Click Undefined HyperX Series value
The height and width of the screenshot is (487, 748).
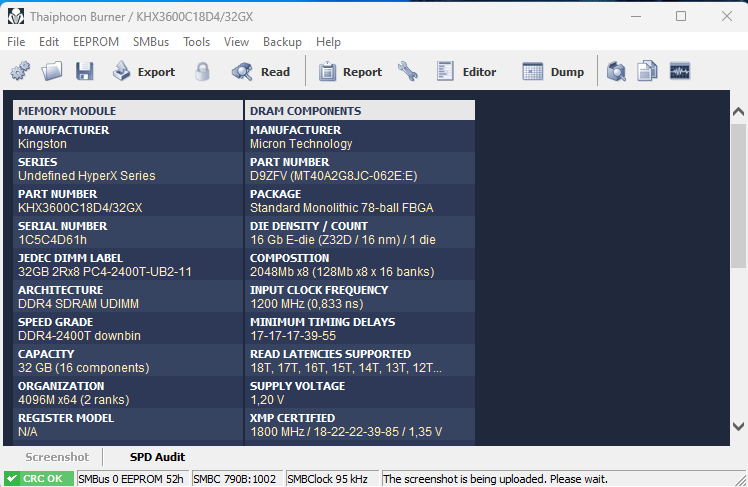coord(87,176)
